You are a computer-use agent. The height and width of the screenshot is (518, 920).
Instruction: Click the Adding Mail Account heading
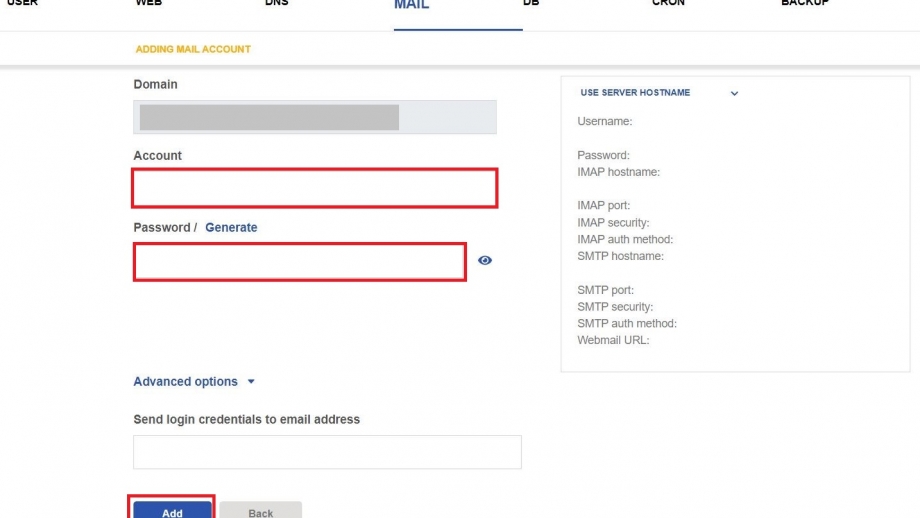193,49
